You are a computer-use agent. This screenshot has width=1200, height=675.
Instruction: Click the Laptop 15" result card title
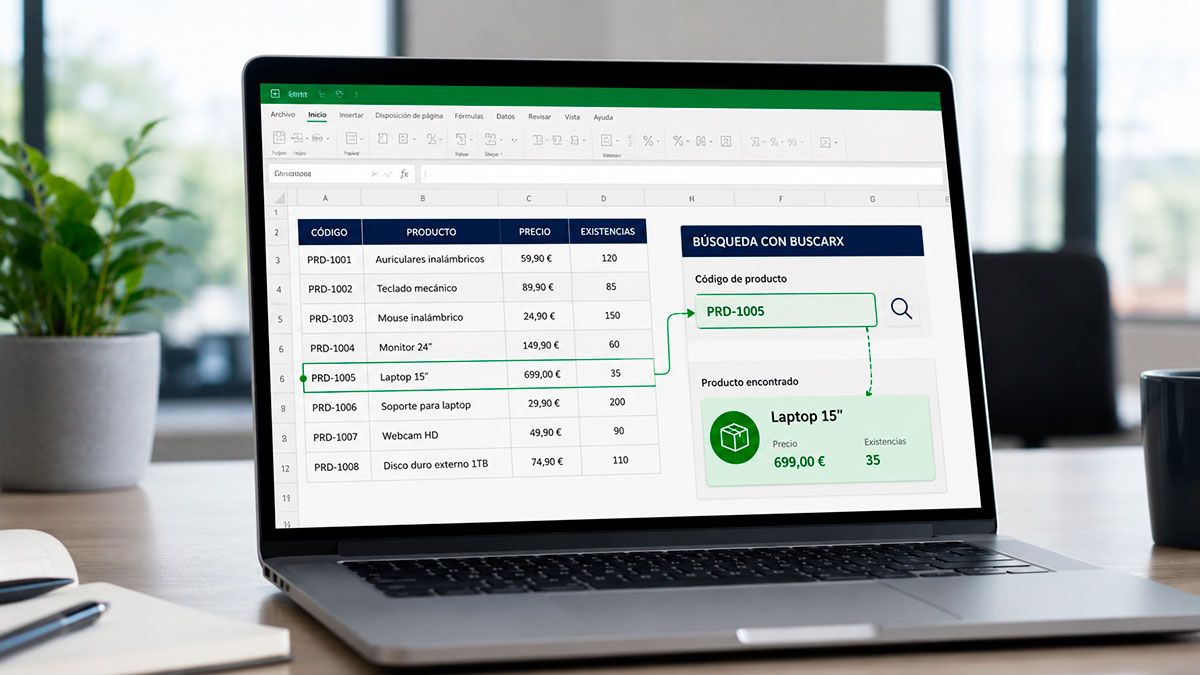(807, 416)
